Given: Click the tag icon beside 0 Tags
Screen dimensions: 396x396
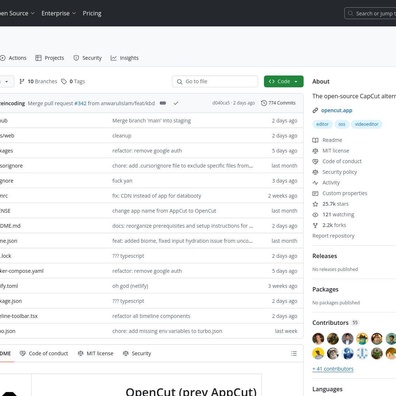Looking at the screenshot, I should point(64,81).
